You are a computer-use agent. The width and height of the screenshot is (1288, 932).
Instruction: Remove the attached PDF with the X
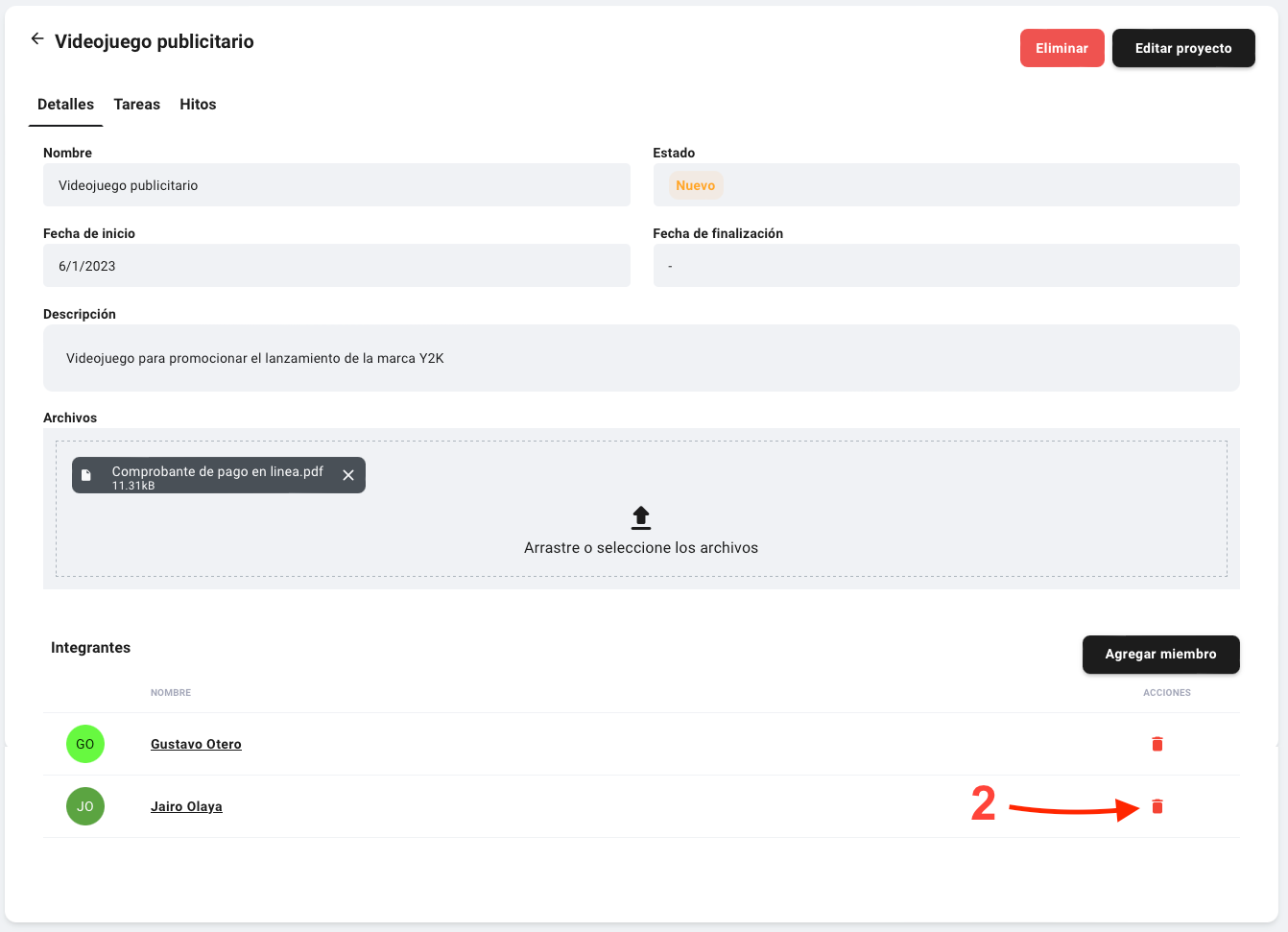point(348,475)
